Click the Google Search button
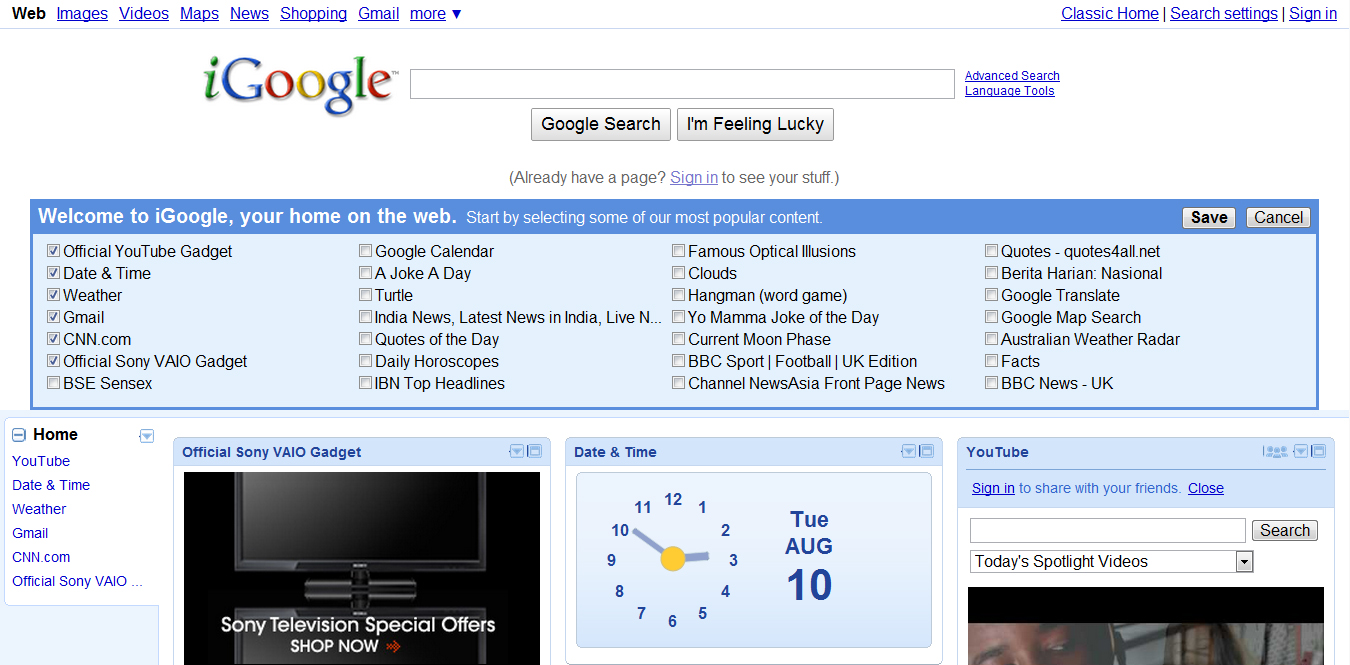 (x=601, y=124)
